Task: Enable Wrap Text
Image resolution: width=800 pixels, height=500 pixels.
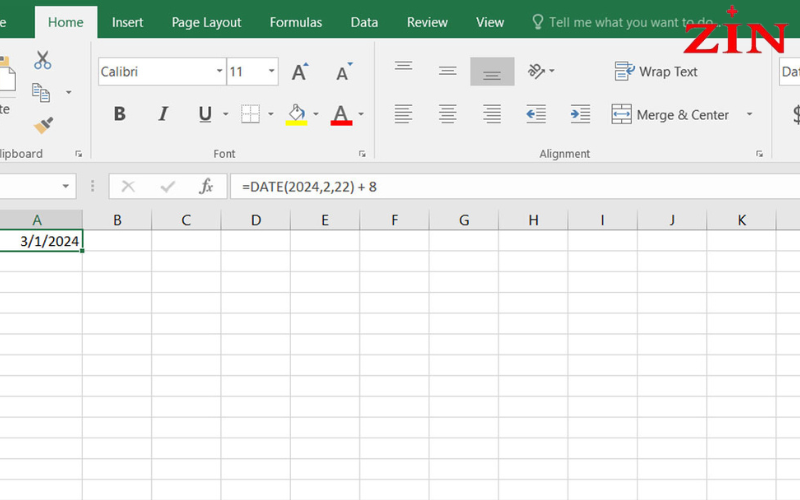Action: point(656,71)
